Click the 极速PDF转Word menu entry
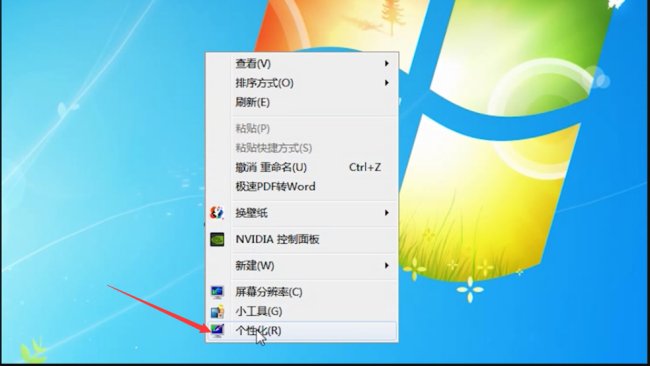Image resolution: width=650 pixels, height=366 pixels. pyautogui.click(x=302, y=187)
